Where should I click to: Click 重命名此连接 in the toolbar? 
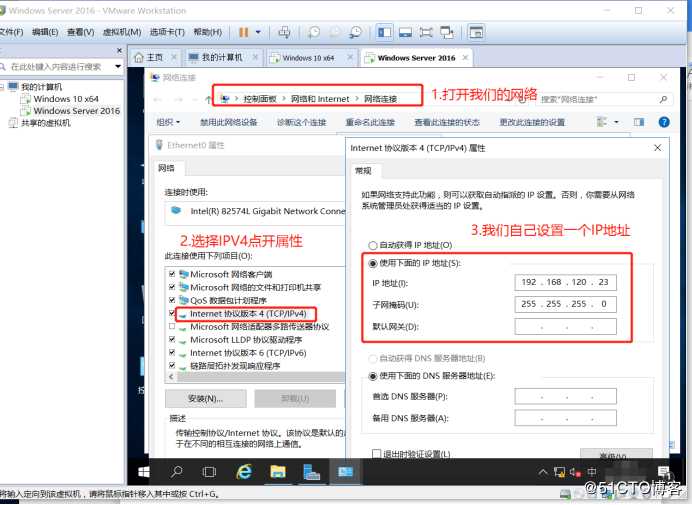point(370,122)
